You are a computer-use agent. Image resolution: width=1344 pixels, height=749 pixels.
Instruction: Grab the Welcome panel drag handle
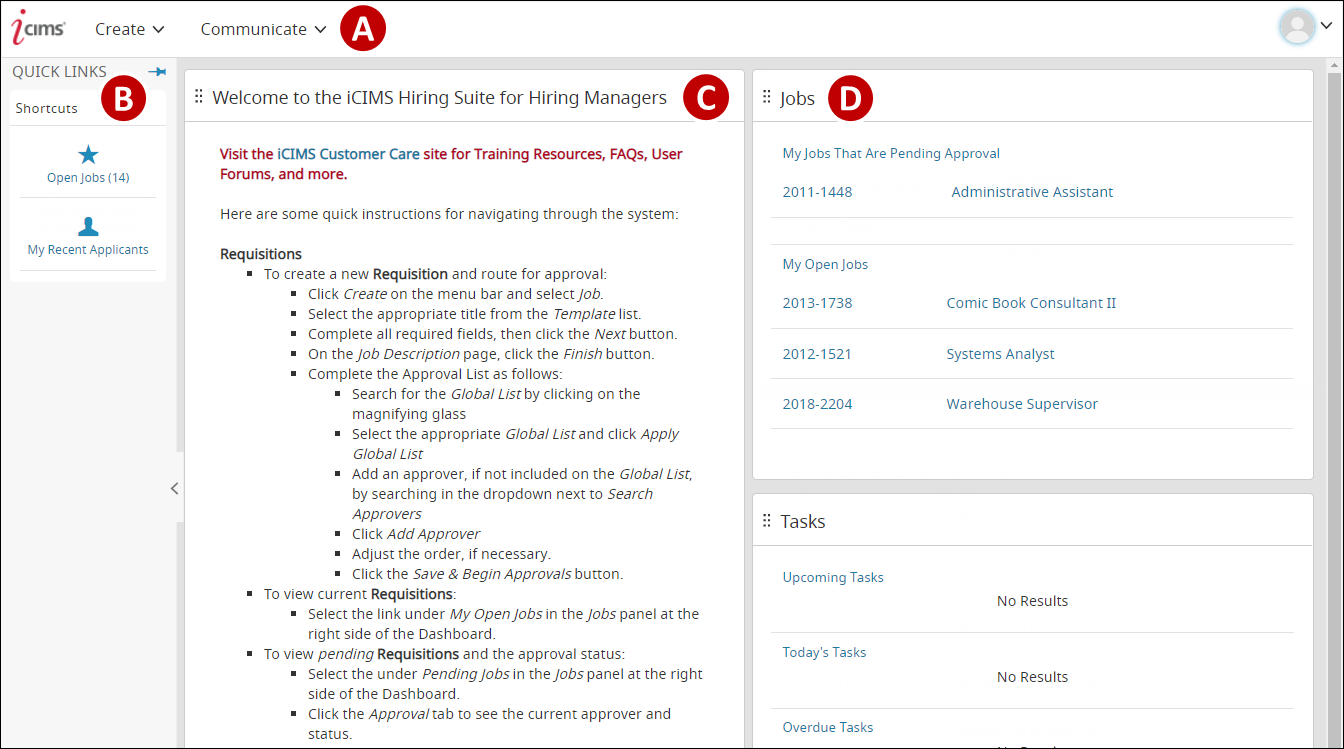[198, 97]
